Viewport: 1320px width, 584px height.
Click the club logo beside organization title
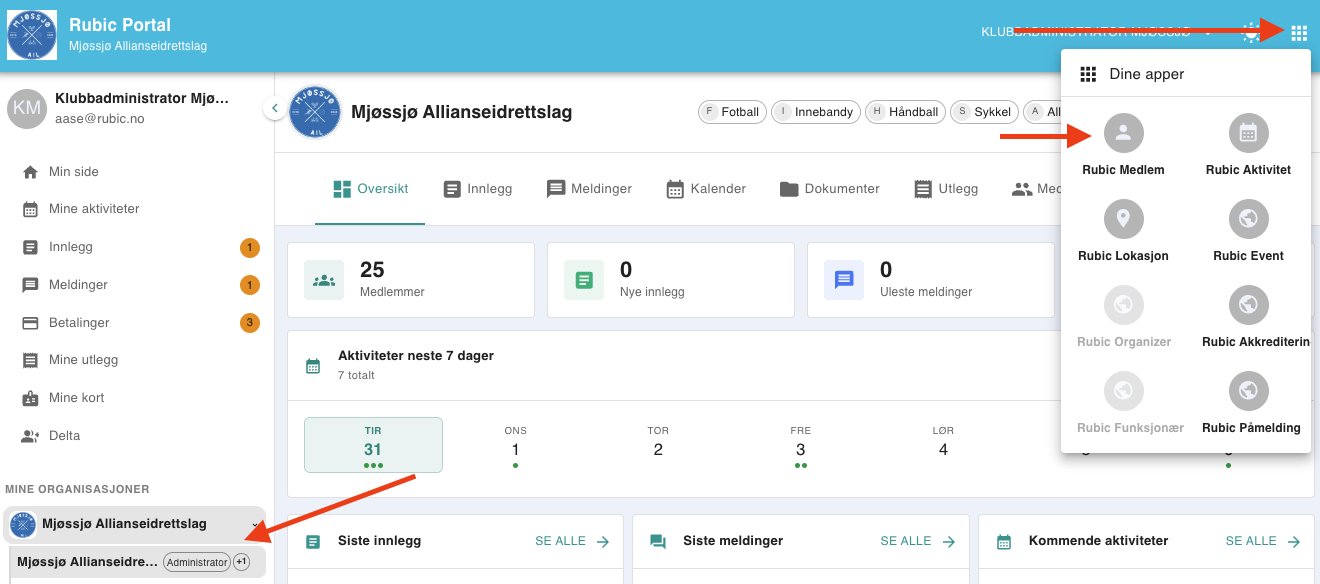coord(315,112)
